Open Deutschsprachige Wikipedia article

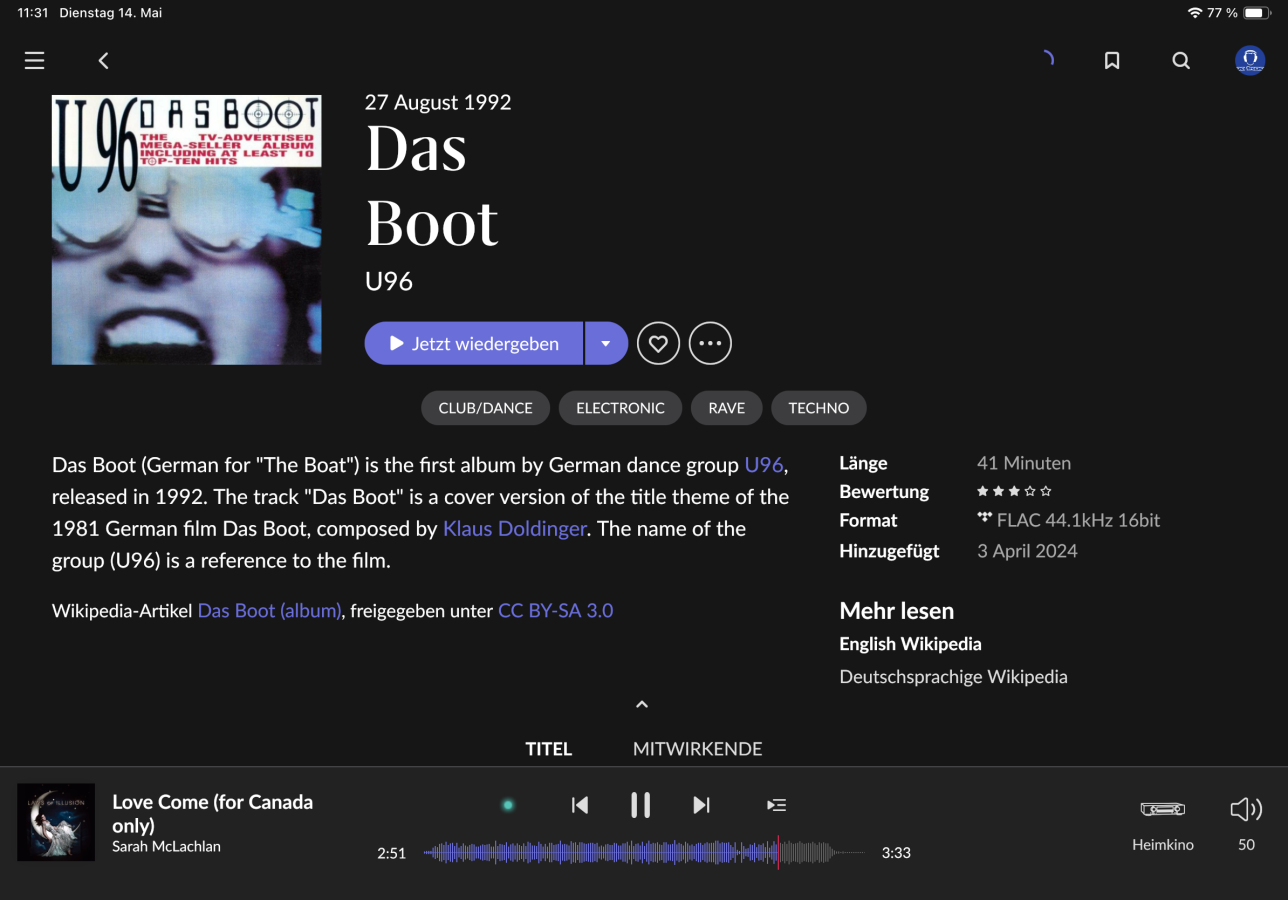click(953, 677)
